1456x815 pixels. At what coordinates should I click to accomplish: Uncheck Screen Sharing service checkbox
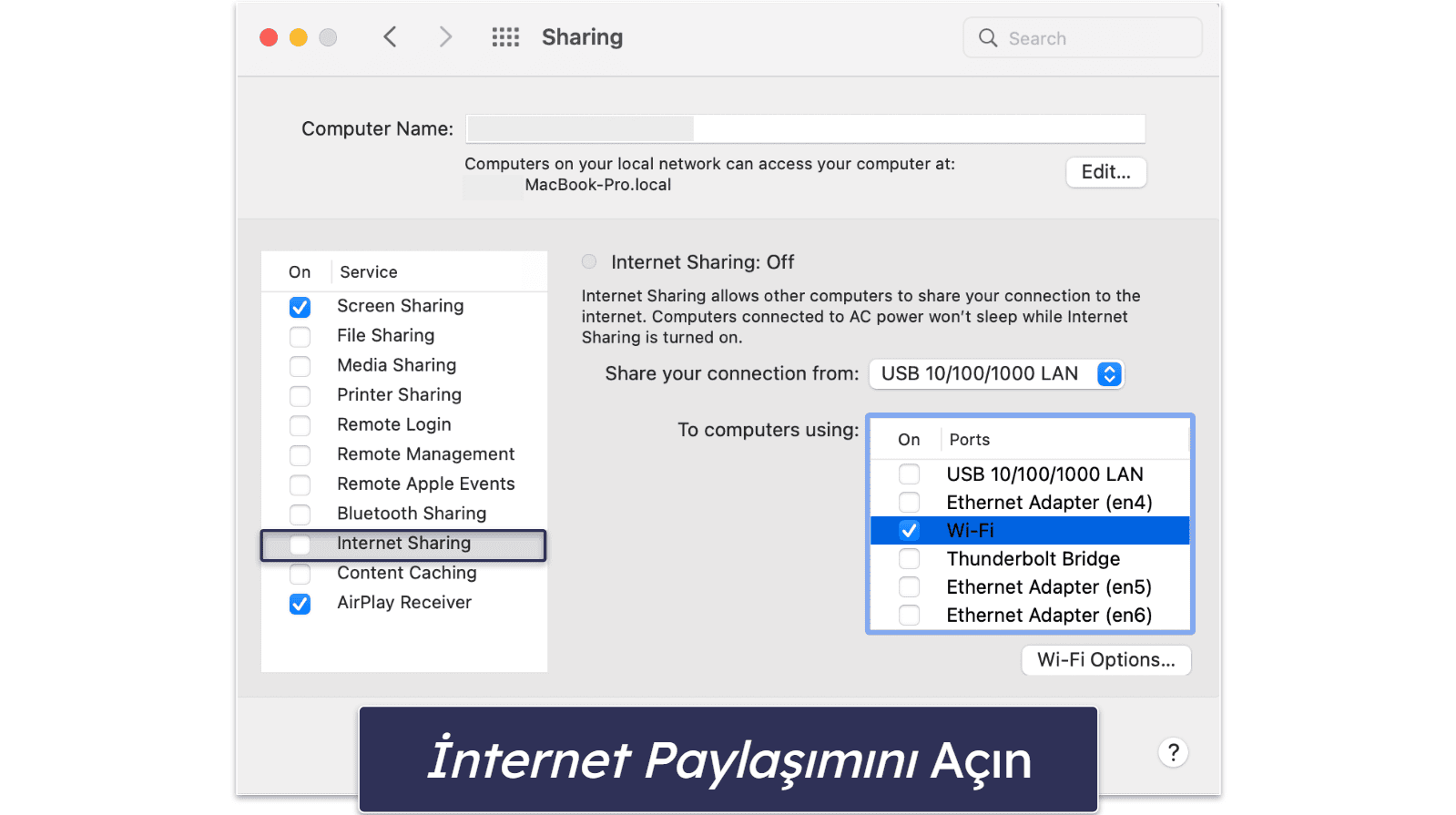[300, 307]
